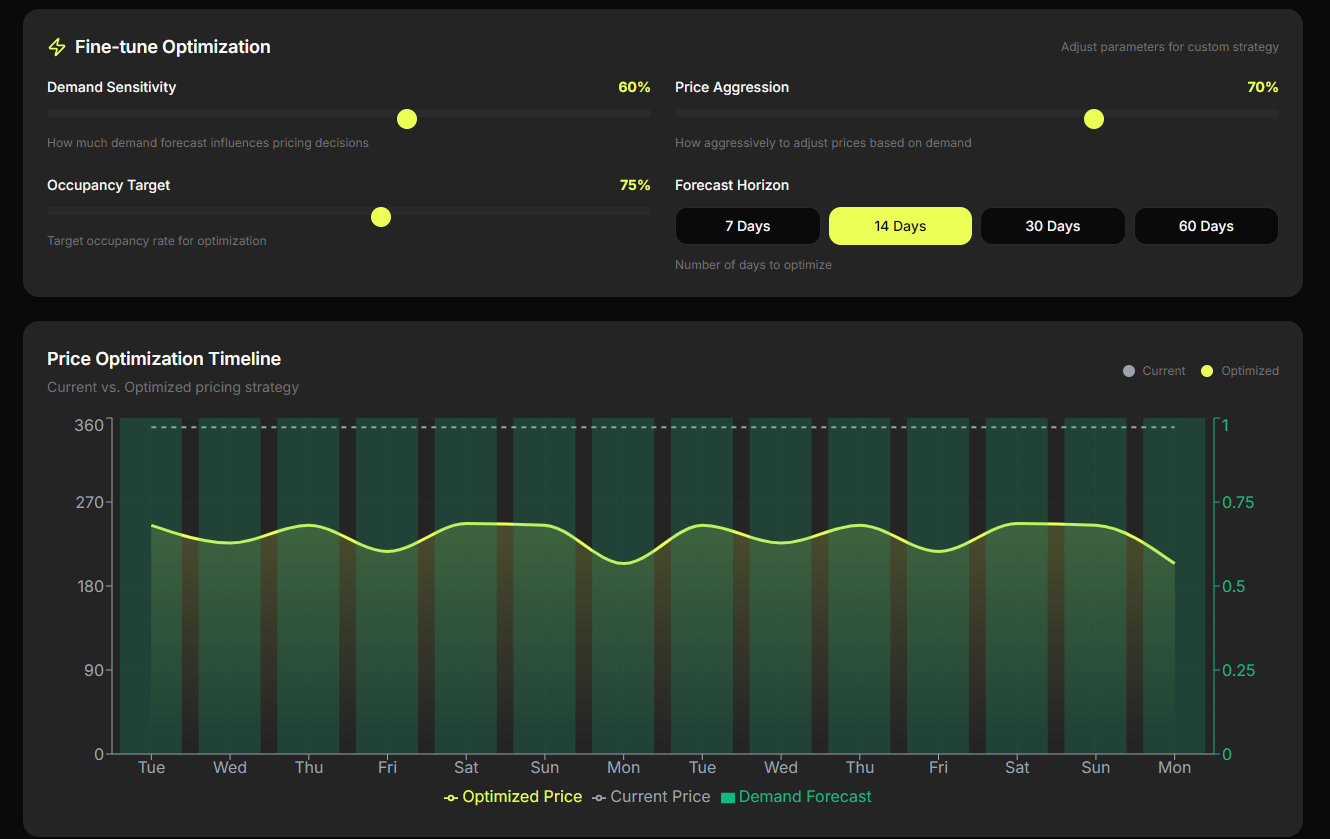
Task: Click the gray Current legend dot
Action: 1127,370
